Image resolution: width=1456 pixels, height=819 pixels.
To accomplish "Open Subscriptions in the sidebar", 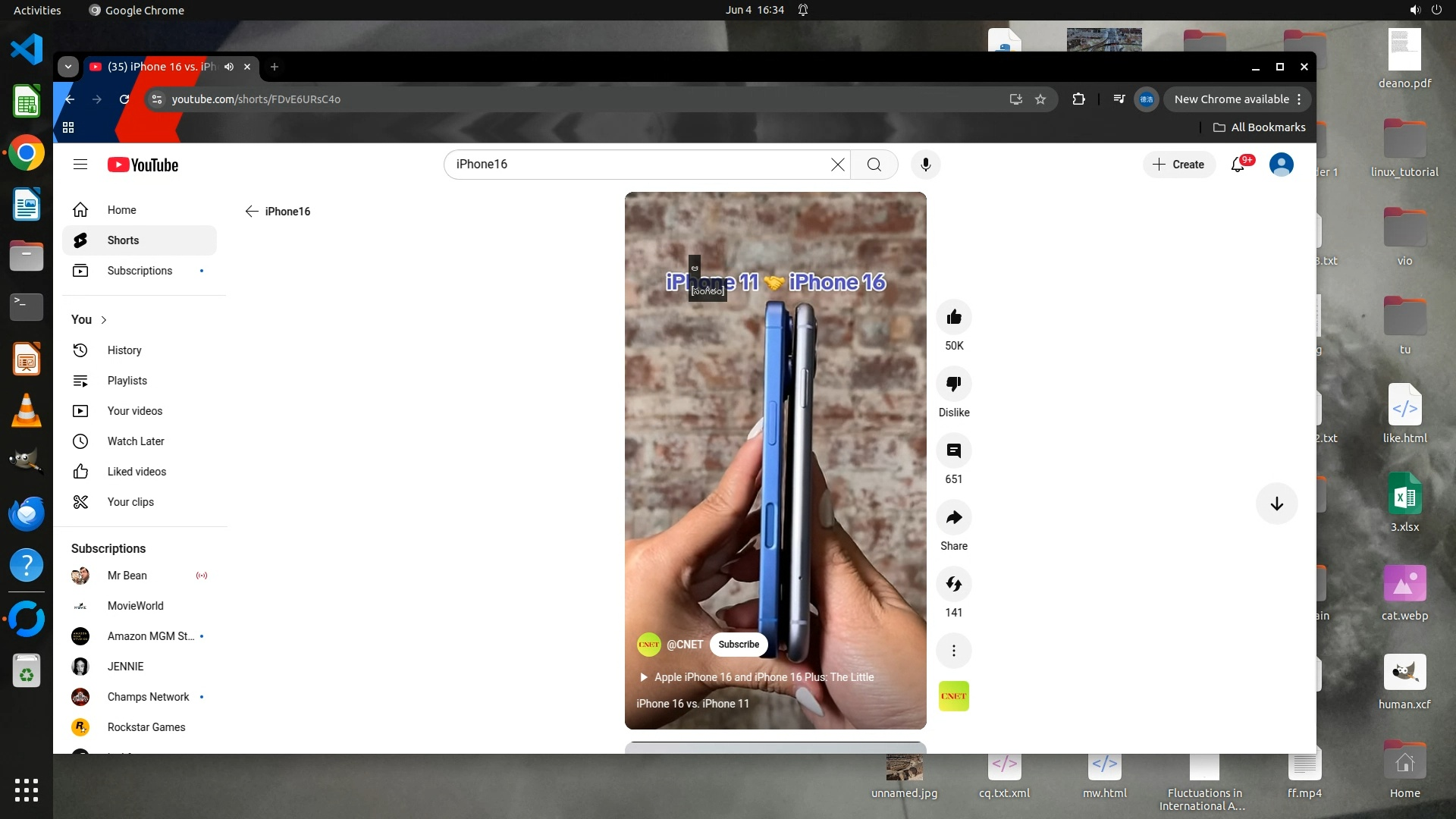I will 140,271.
